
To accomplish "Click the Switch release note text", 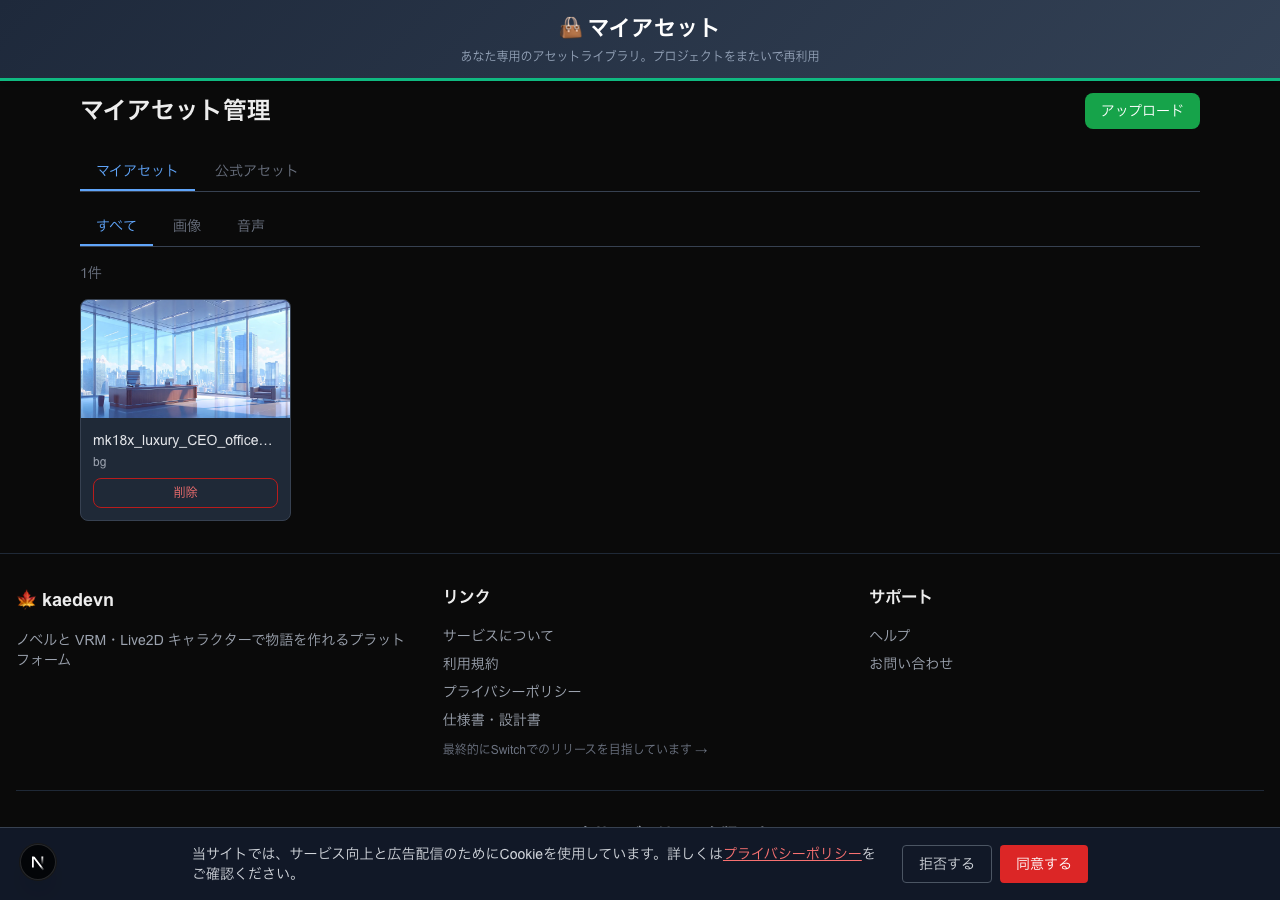I will pyautogui.click(x=575, y=749).
